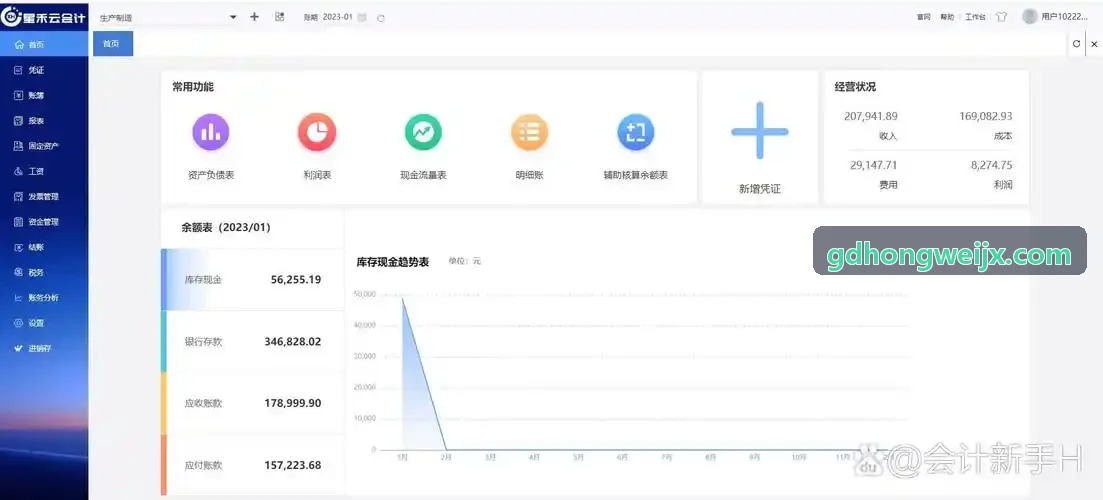This screenshot has height=500, width=1103.
Task: Click the 207,941.89 收入 figure
Action: click(871, 116)
